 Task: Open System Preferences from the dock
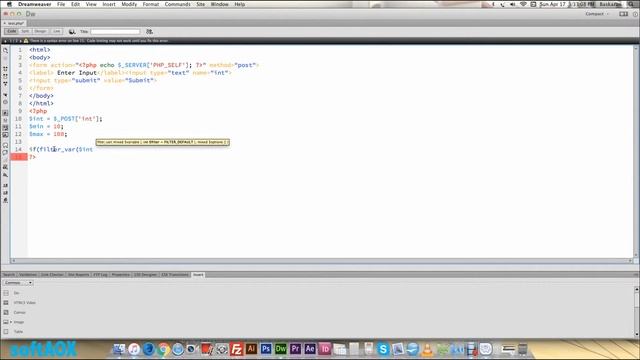click(x=222, y=349)
